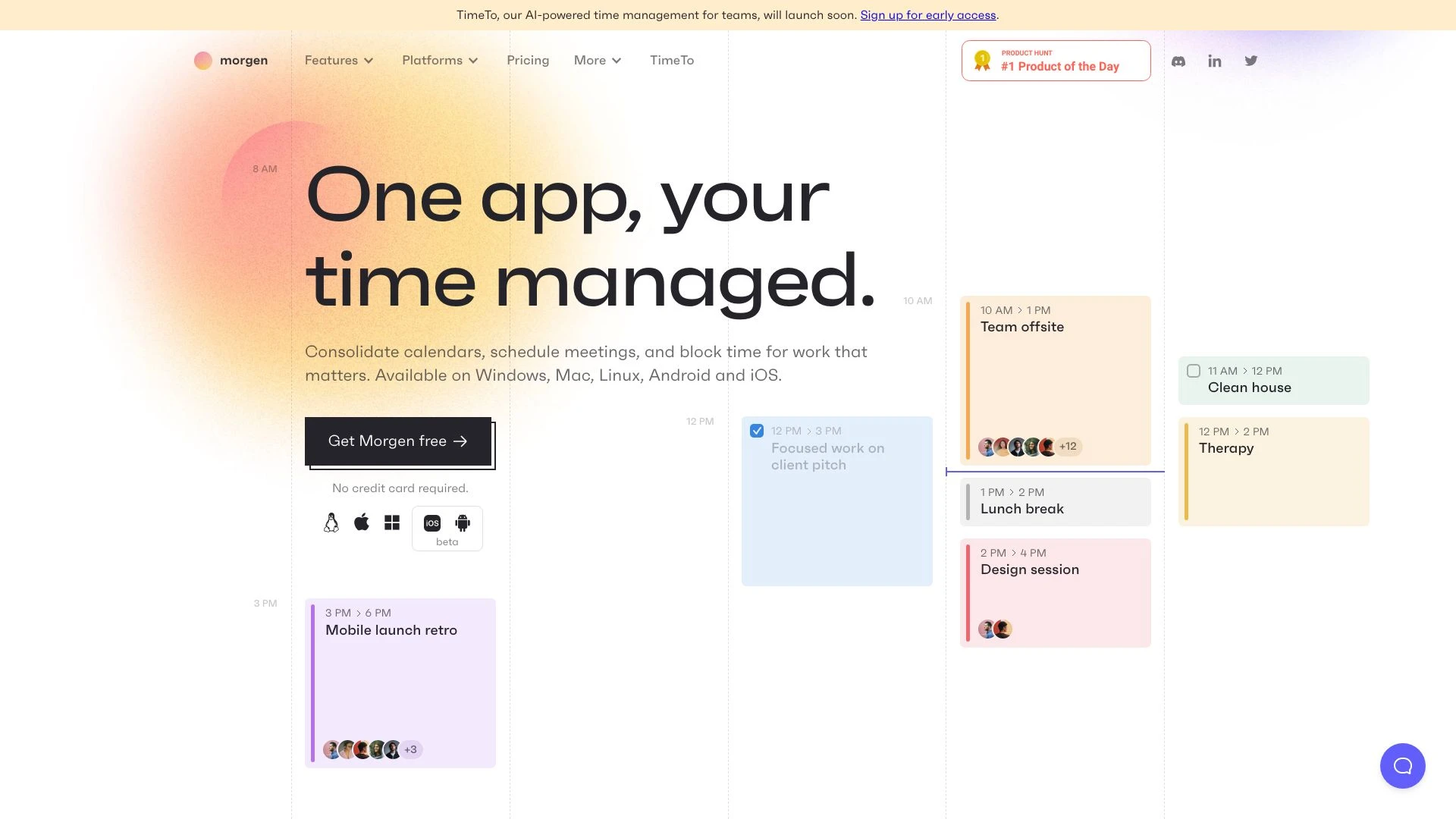This screenshot has width=1456, height=819.
Task: Click the Morgen logo icon
Action: 202,60
